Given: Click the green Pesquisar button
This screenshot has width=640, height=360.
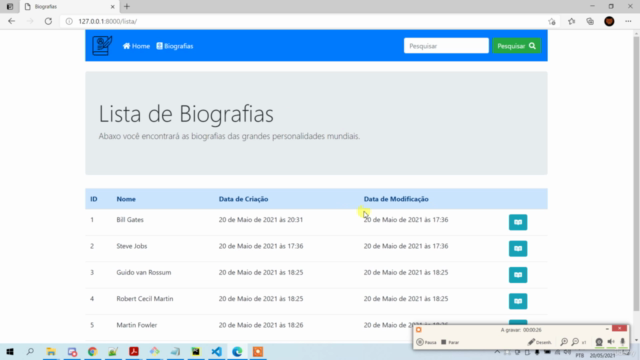Looking at the screenshot, I should (516, 46).
